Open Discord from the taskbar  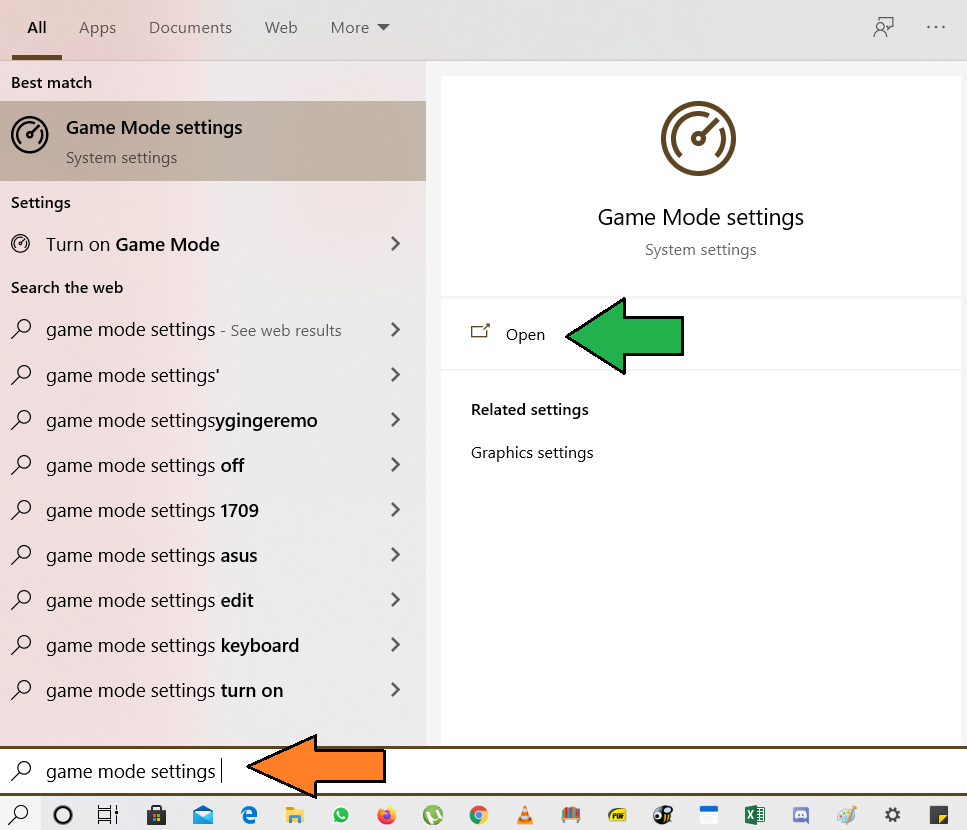coord(800,815)
